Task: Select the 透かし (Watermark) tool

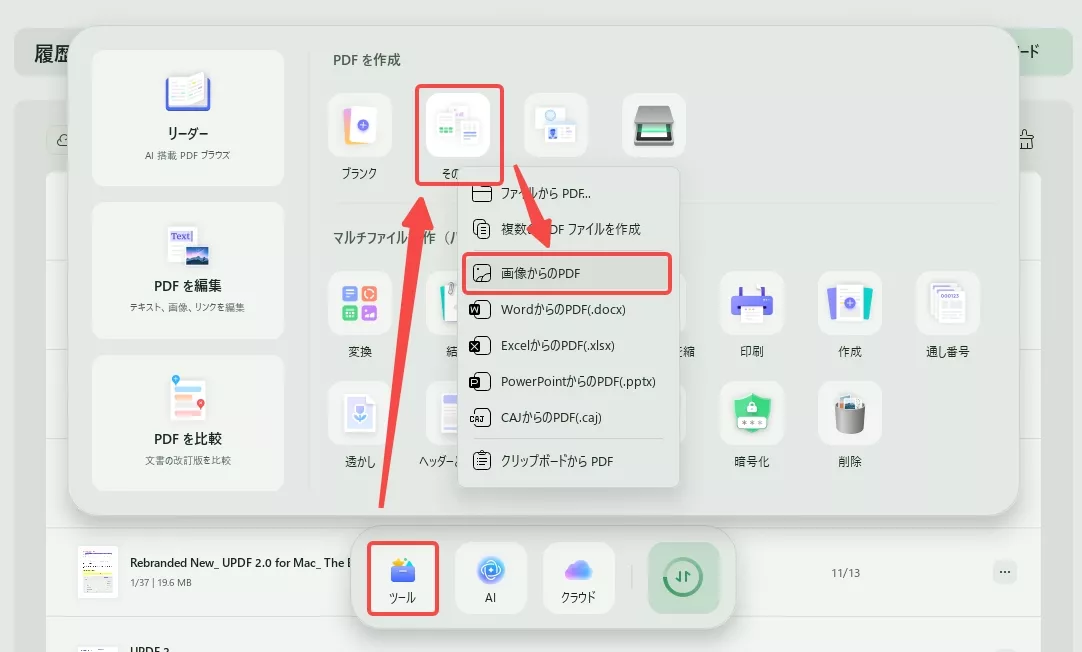Action: pos(360,413)
